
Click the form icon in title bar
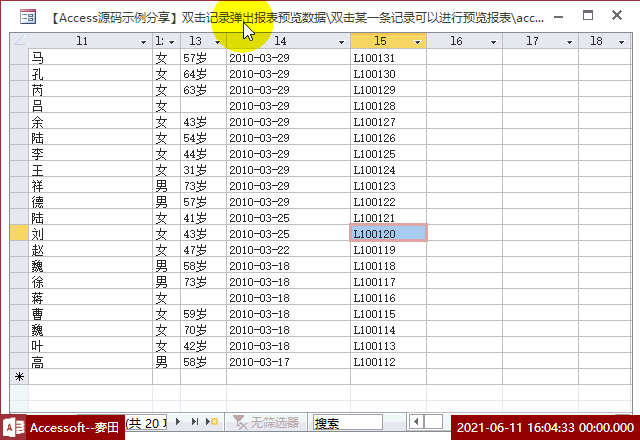(x=28, y=17)
